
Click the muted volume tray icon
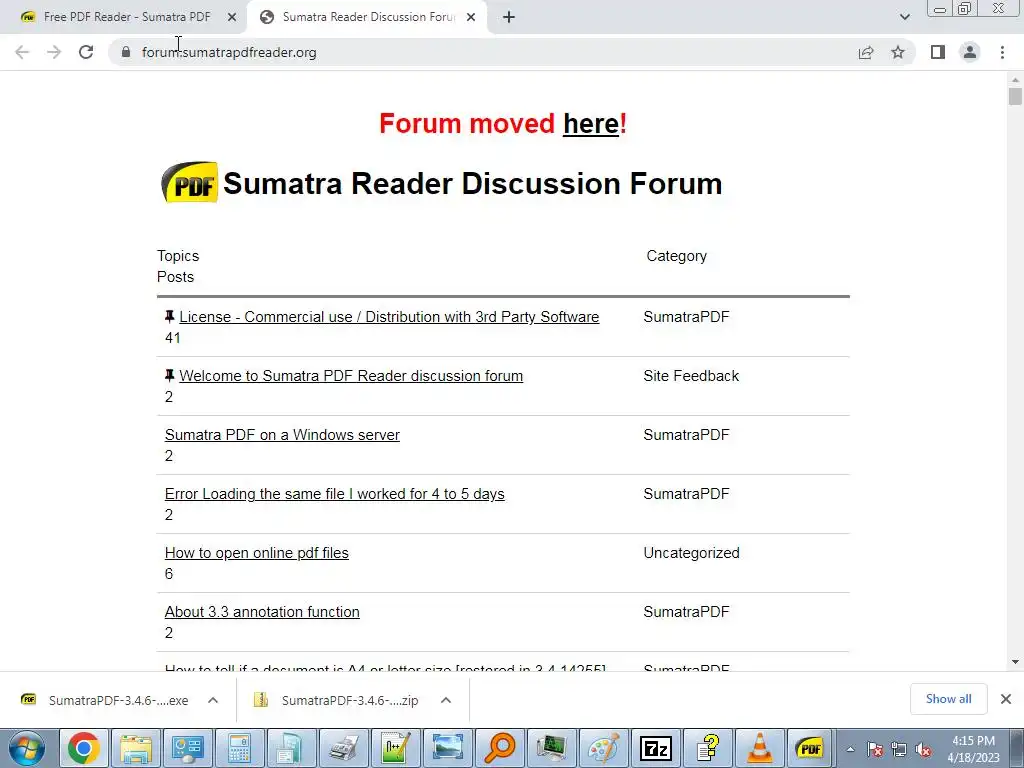[923, 750]
